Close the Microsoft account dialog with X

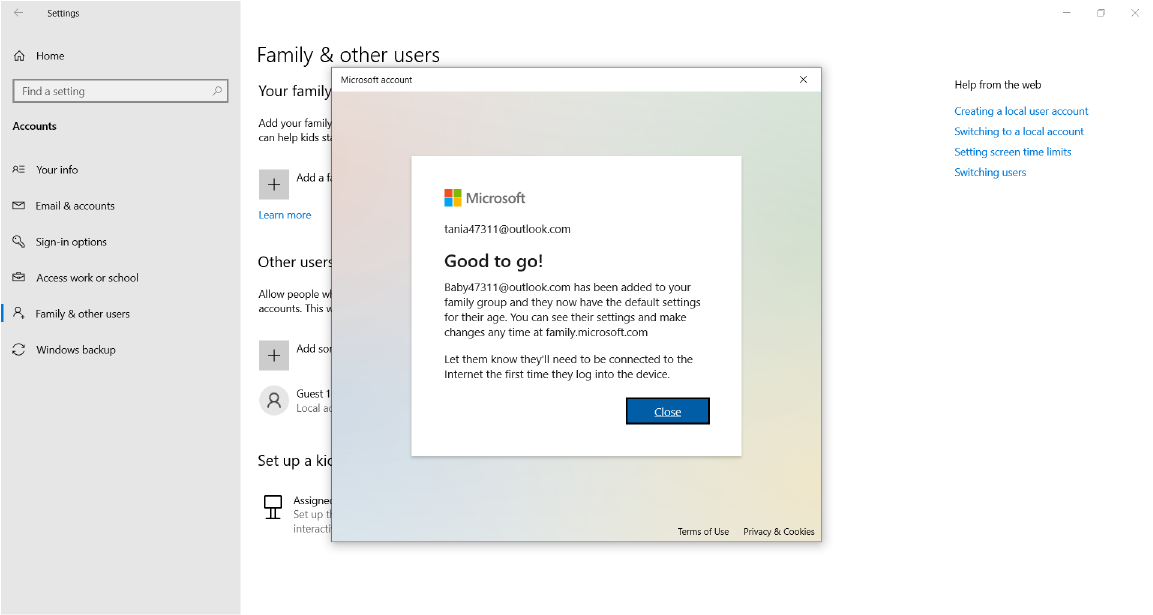coord(803,80)
